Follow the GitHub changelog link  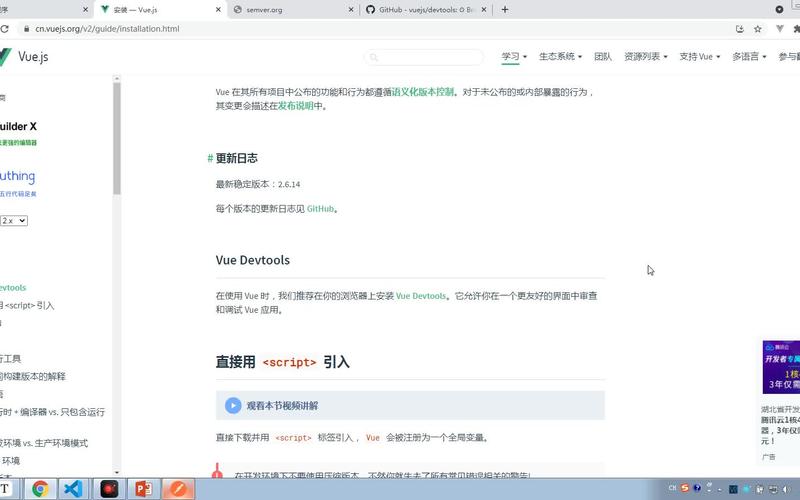pyautogui.click(x=320, y=209)
